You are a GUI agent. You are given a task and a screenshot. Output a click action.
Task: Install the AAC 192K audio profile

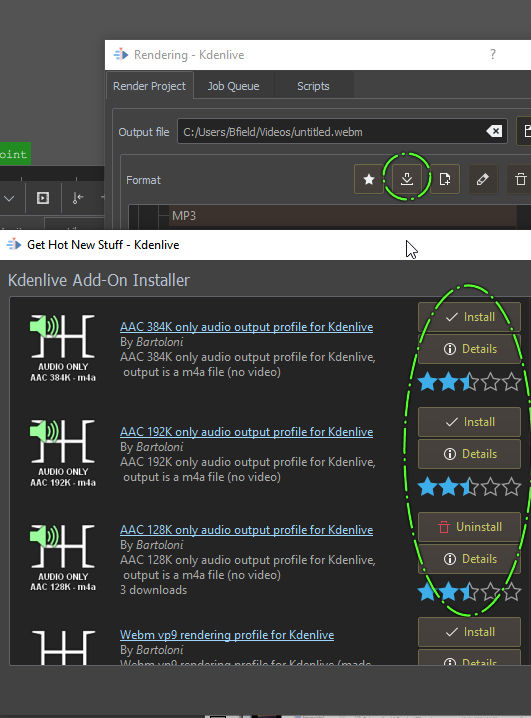click(469, 422)
